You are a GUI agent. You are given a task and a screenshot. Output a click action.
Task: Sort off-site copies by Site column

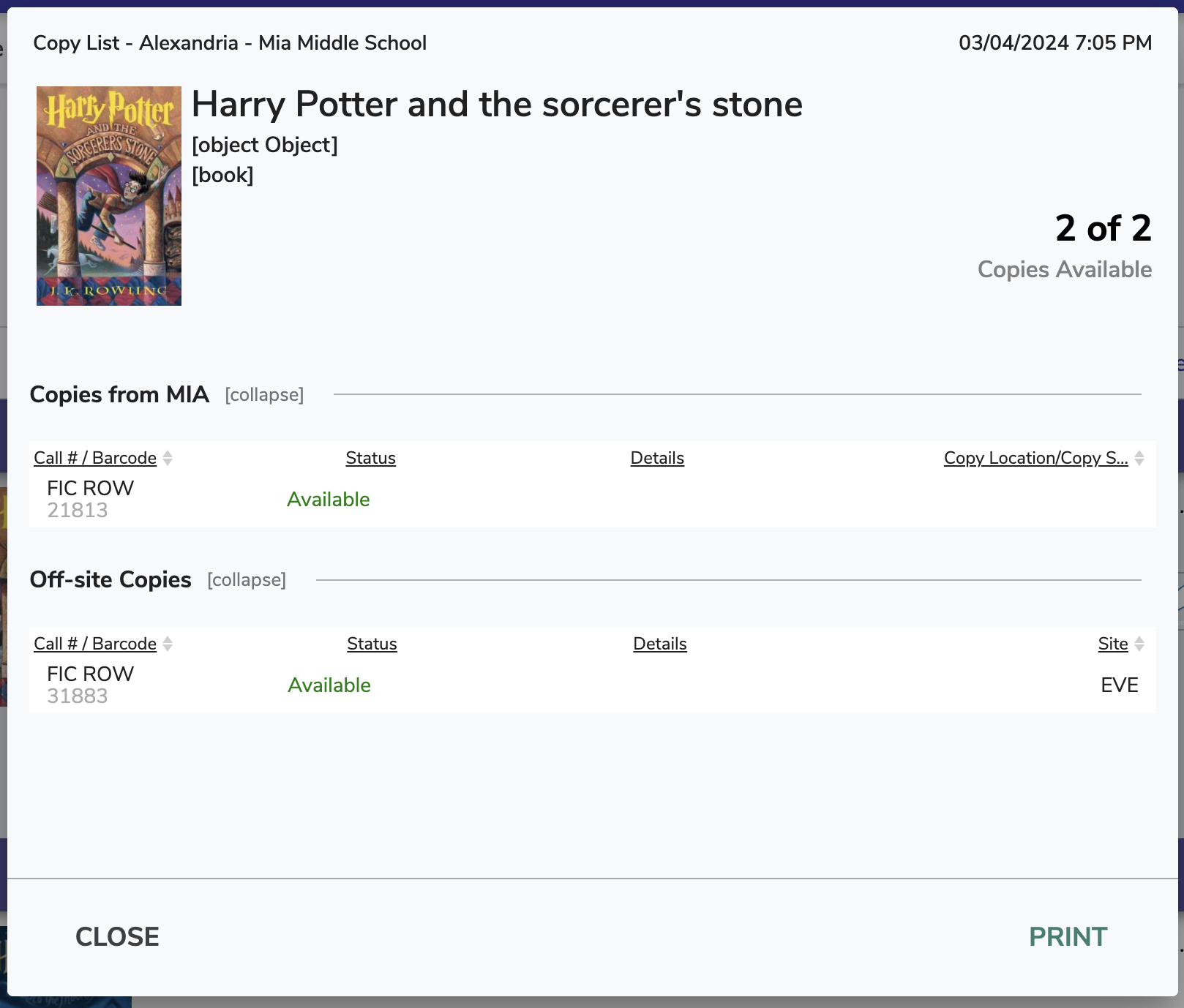pyautogui.click(x=1112, y=644)
